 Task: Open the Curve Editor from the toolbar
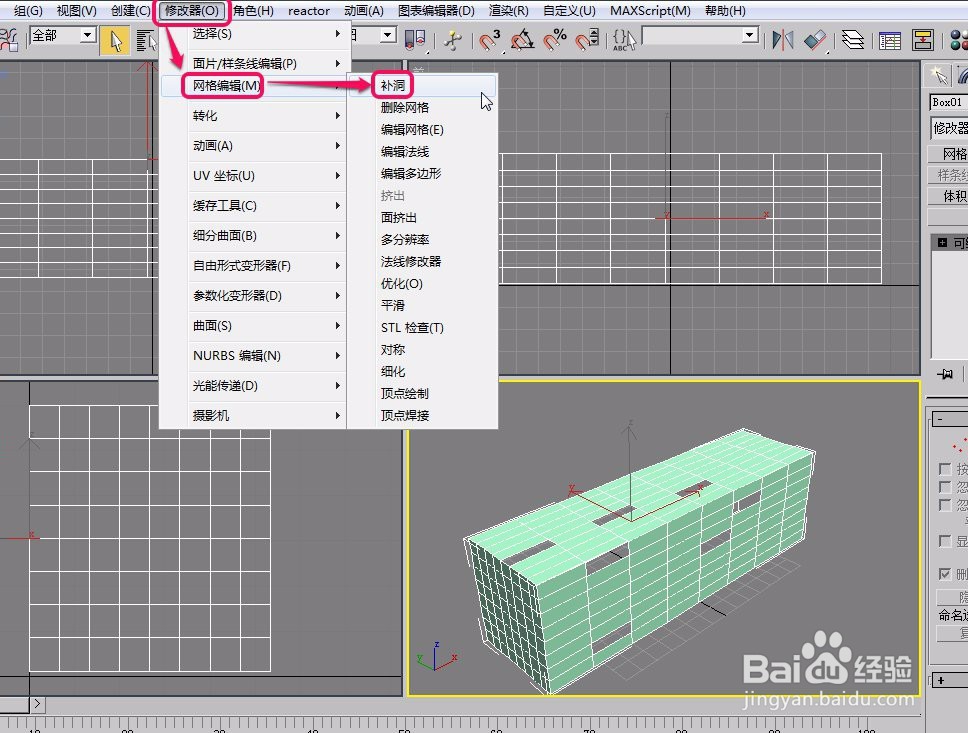(x=889, y=37)
